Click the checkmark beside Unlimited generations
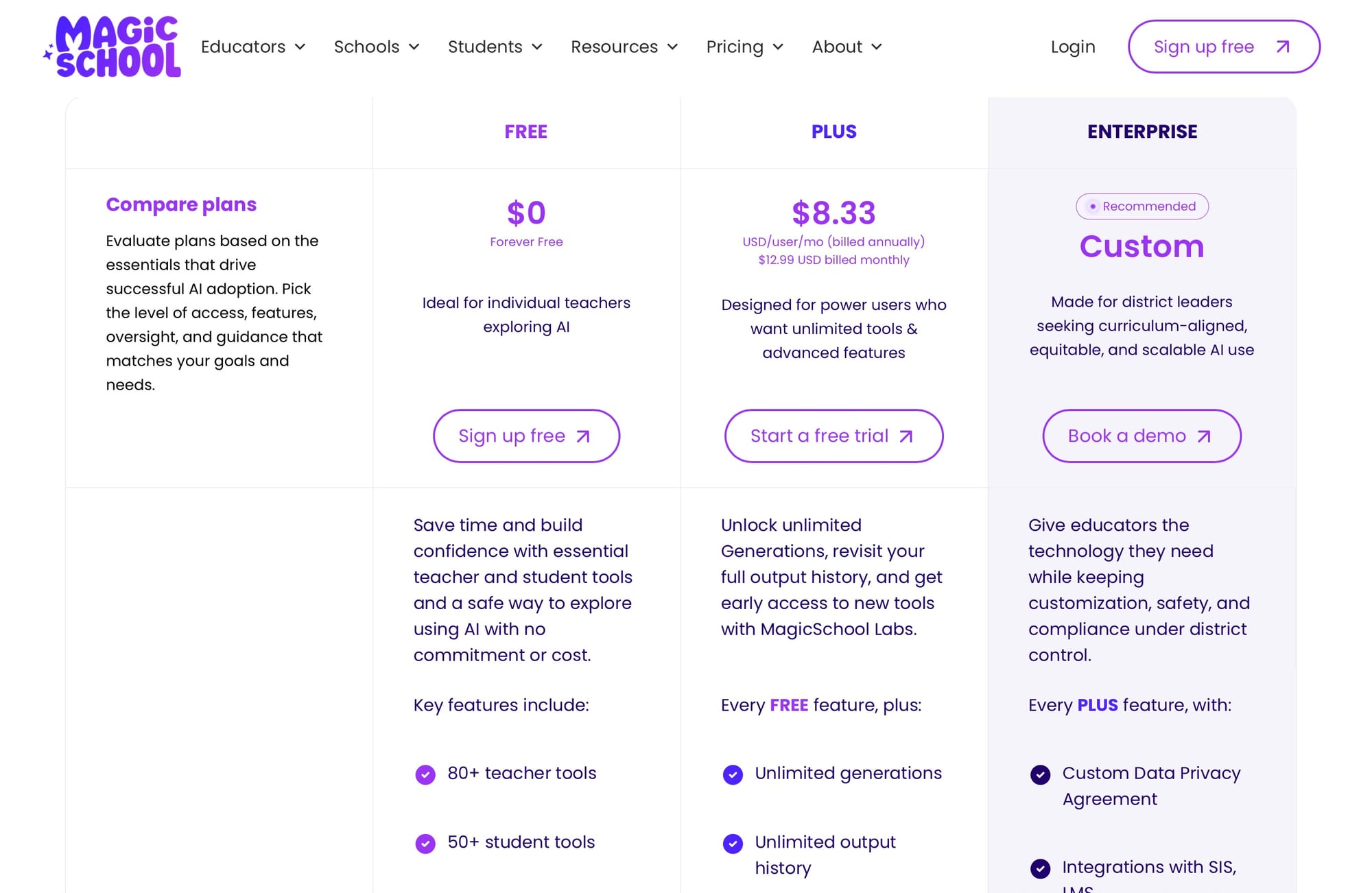Screen dimensions: 1372x893 tap(733, 774)
